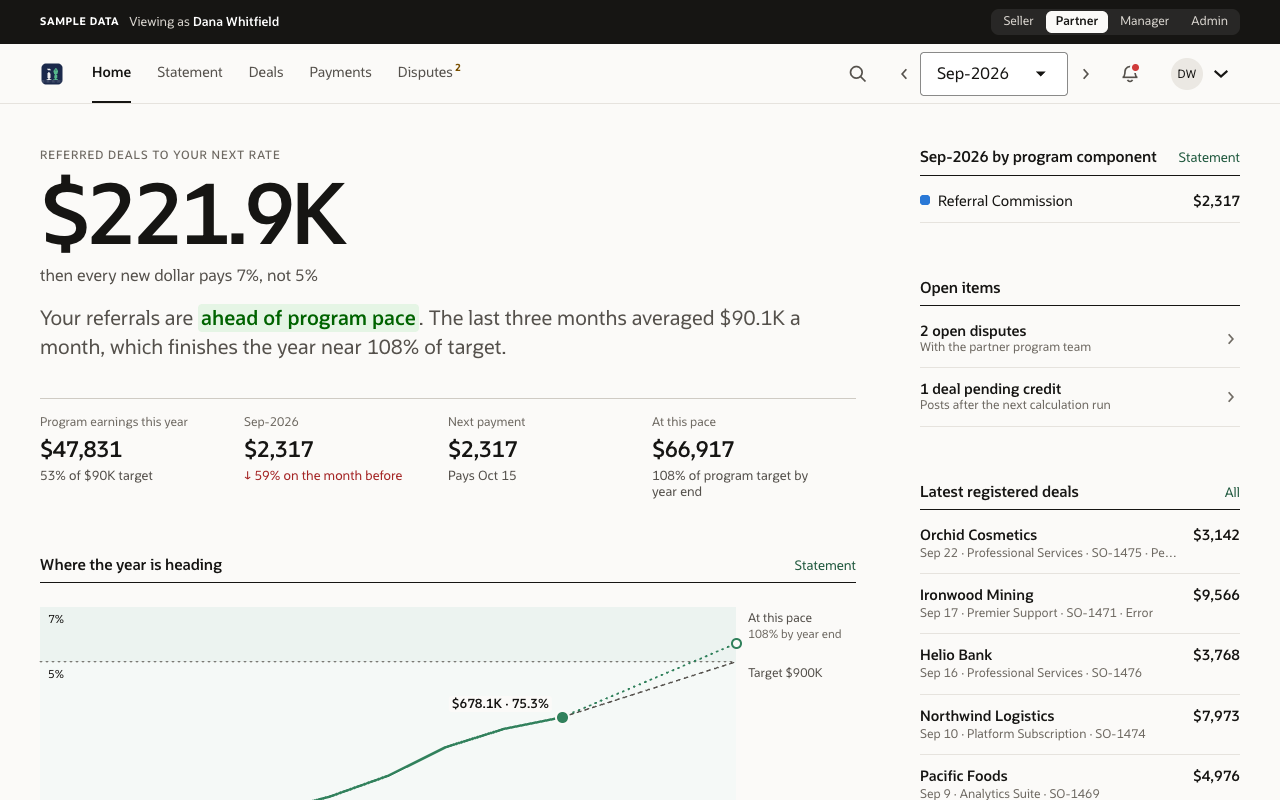
Task: Go to previous period arrow
Action: 904,74
